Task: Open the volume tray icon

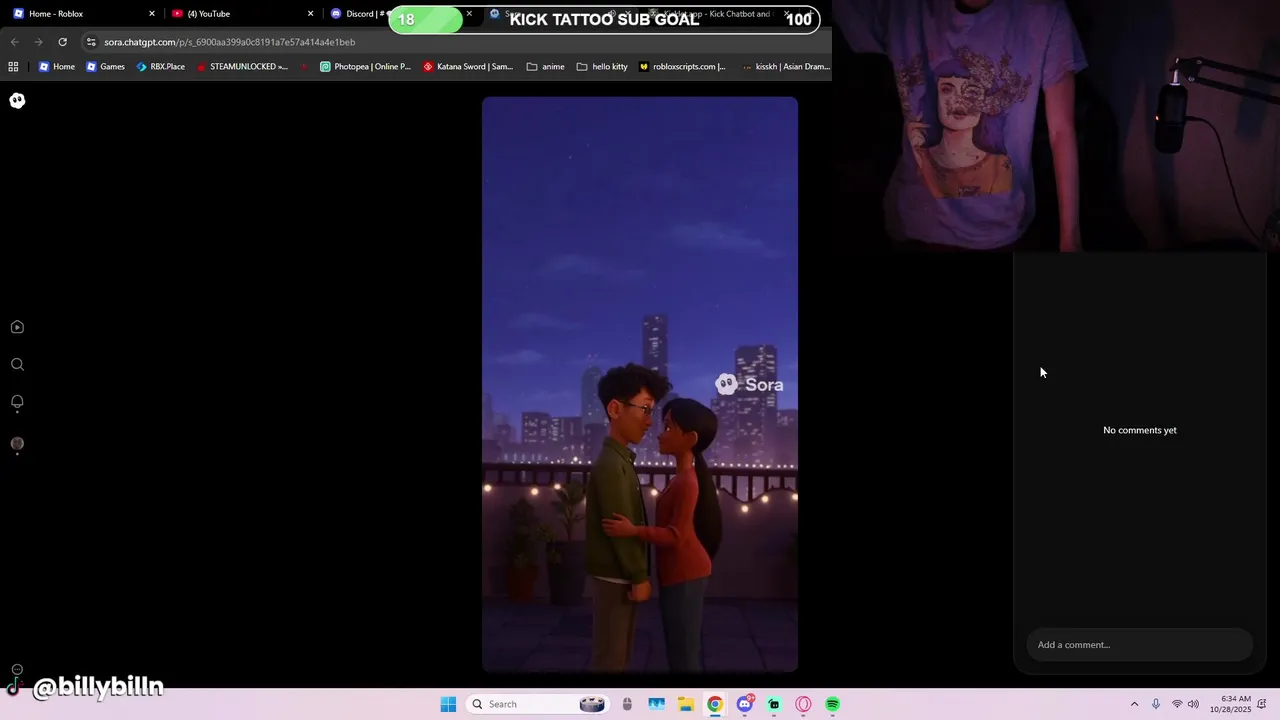Action: pyautogui.click(x=1193, y=704)
